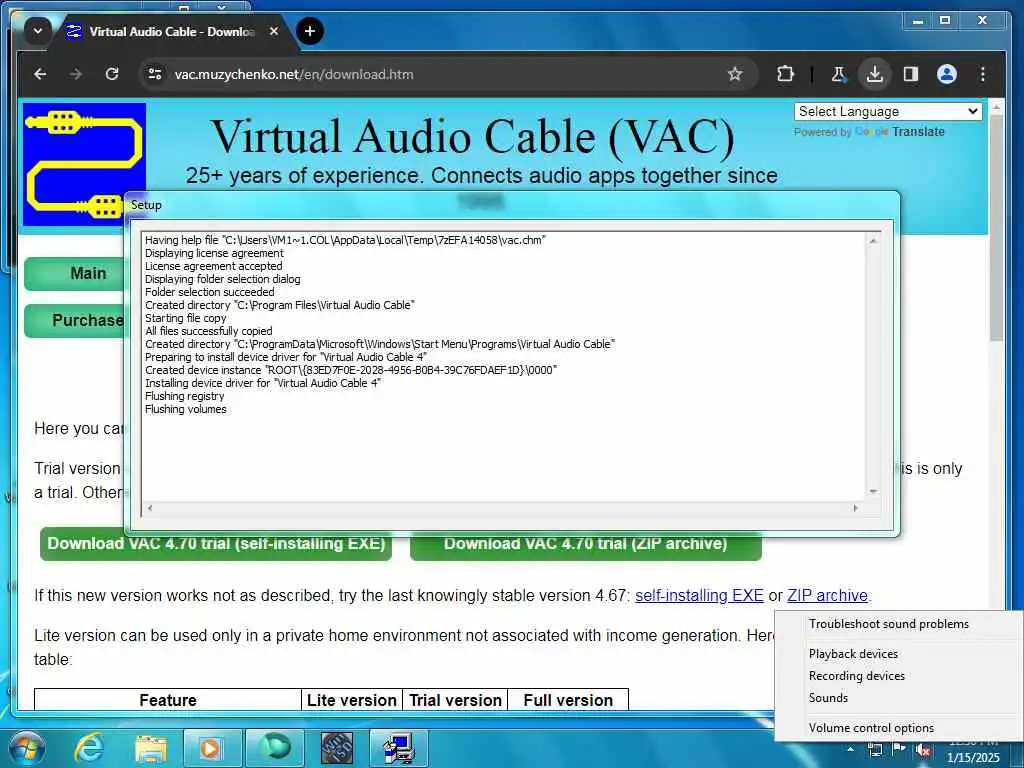The height and width of the screenshot is (768, 1024).
Task: Open the Chrome extensions puzzle icon
Action: coord(786,74)
